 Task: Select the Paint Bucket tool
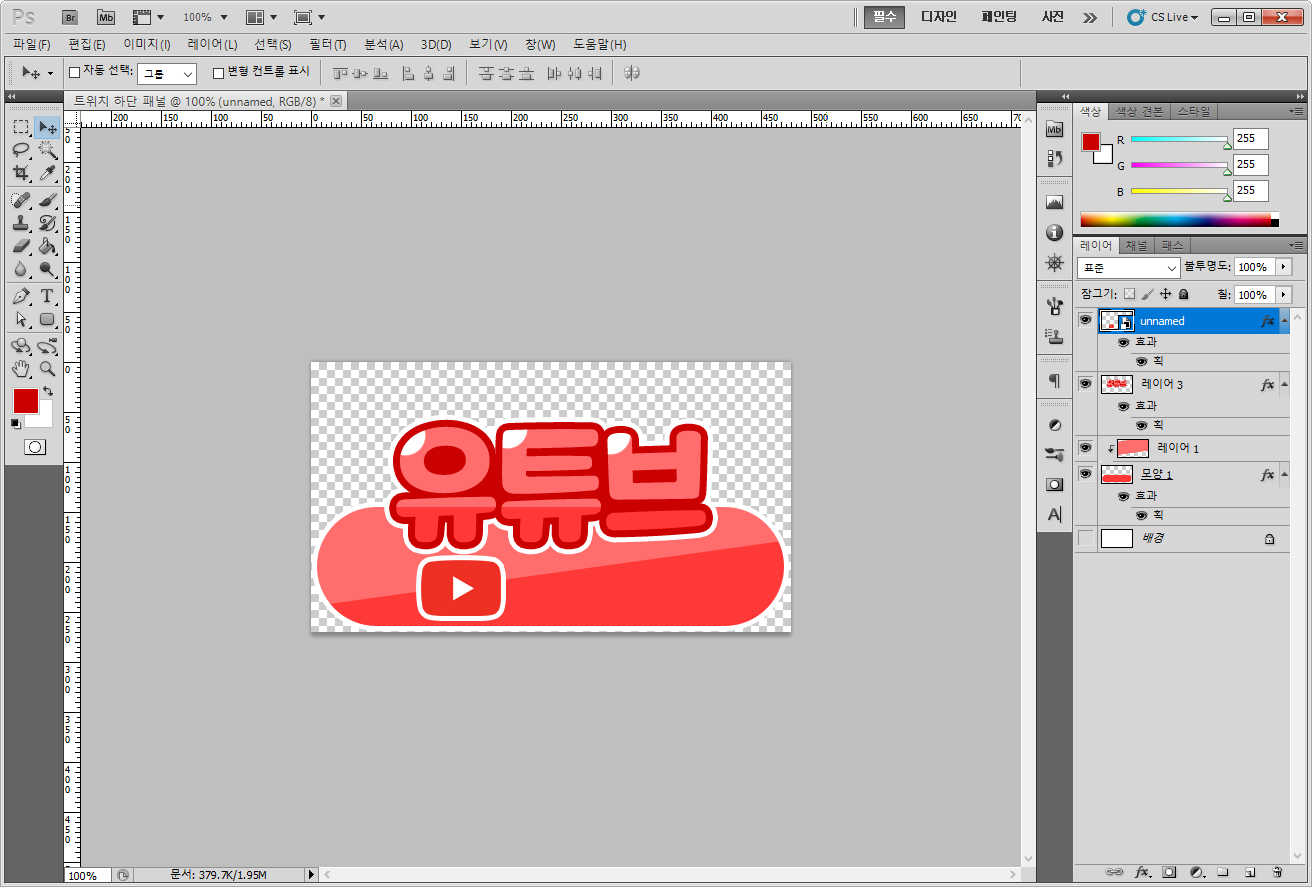pos(47,246)
